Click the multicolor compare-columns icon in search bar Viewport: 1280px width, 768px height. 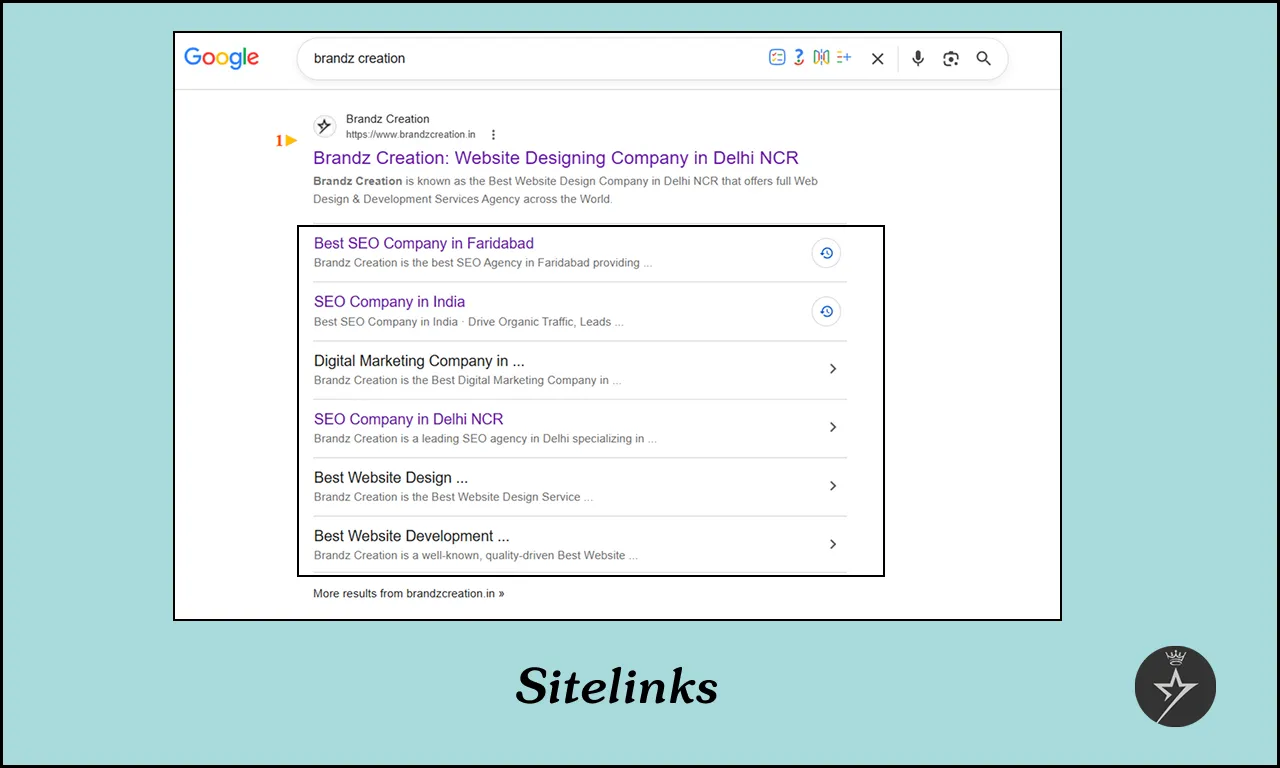coord(821,58)
